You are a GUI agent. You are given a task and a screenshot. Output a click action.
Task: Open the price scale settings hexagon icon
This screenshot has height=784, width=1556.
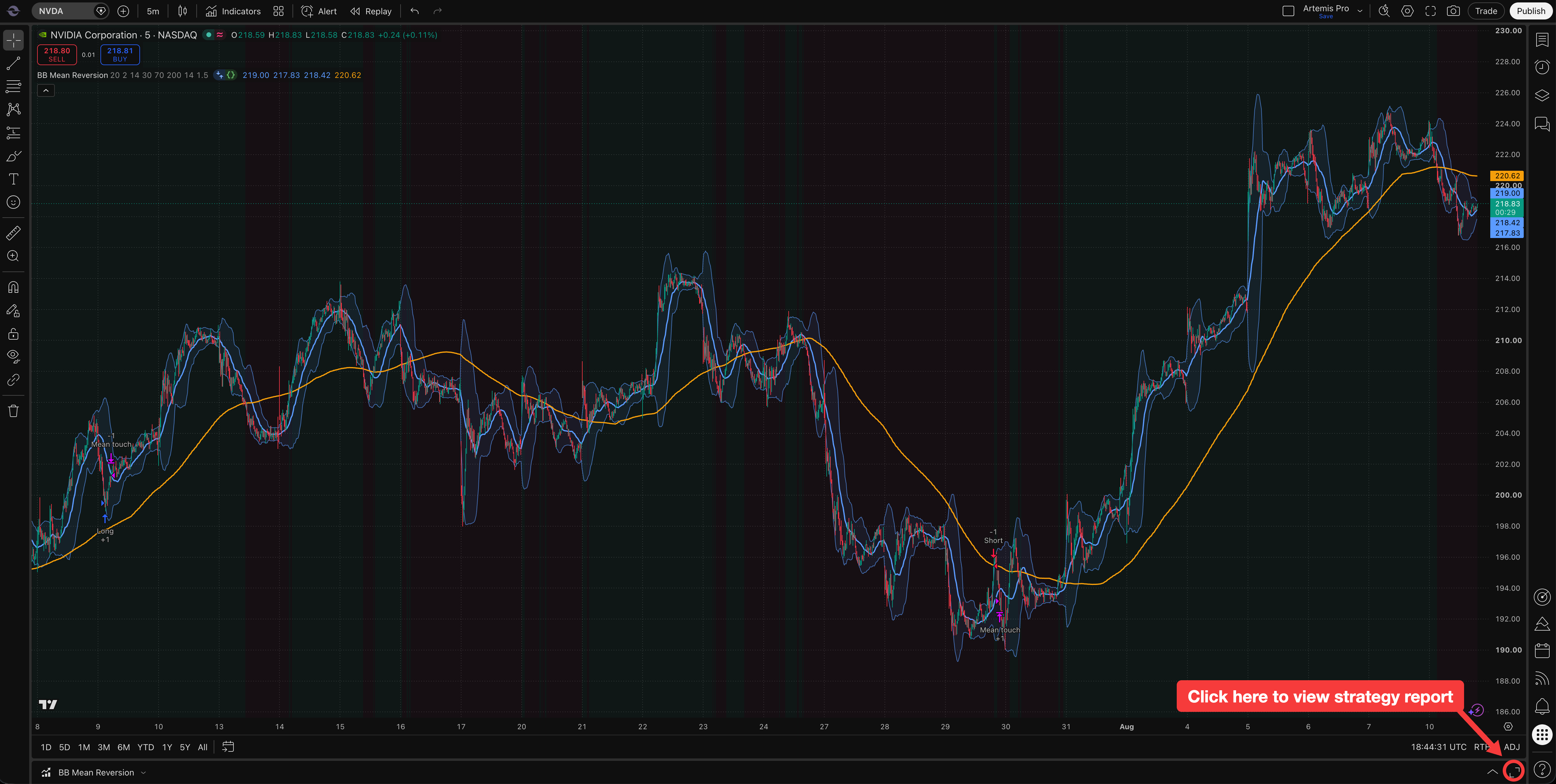(x=1508, y=726)
